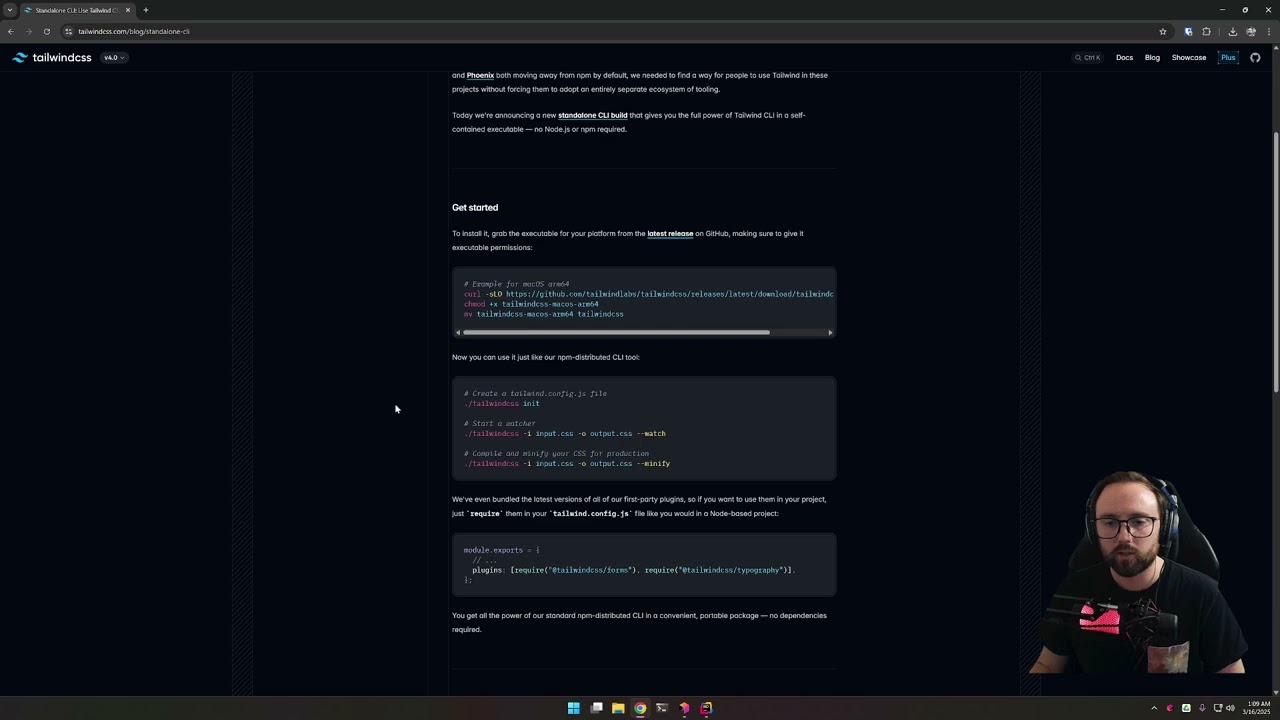Click the Get started heading

[x=475, y=207]
